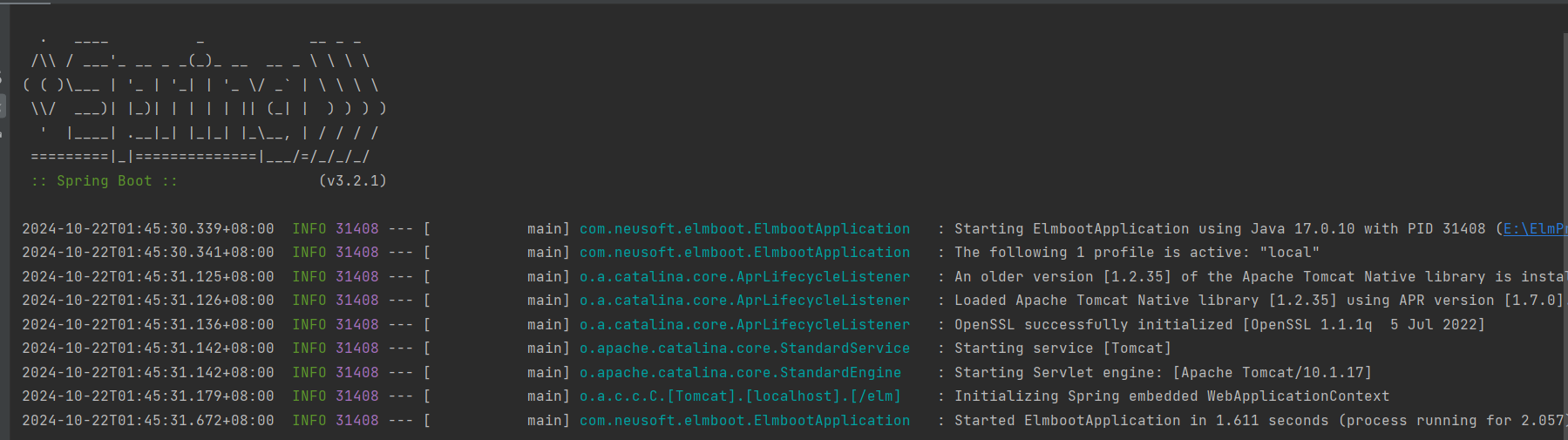Click the (v3.2.1) version text
Screen dimensions: 1568x440
(x=352, y=181)
